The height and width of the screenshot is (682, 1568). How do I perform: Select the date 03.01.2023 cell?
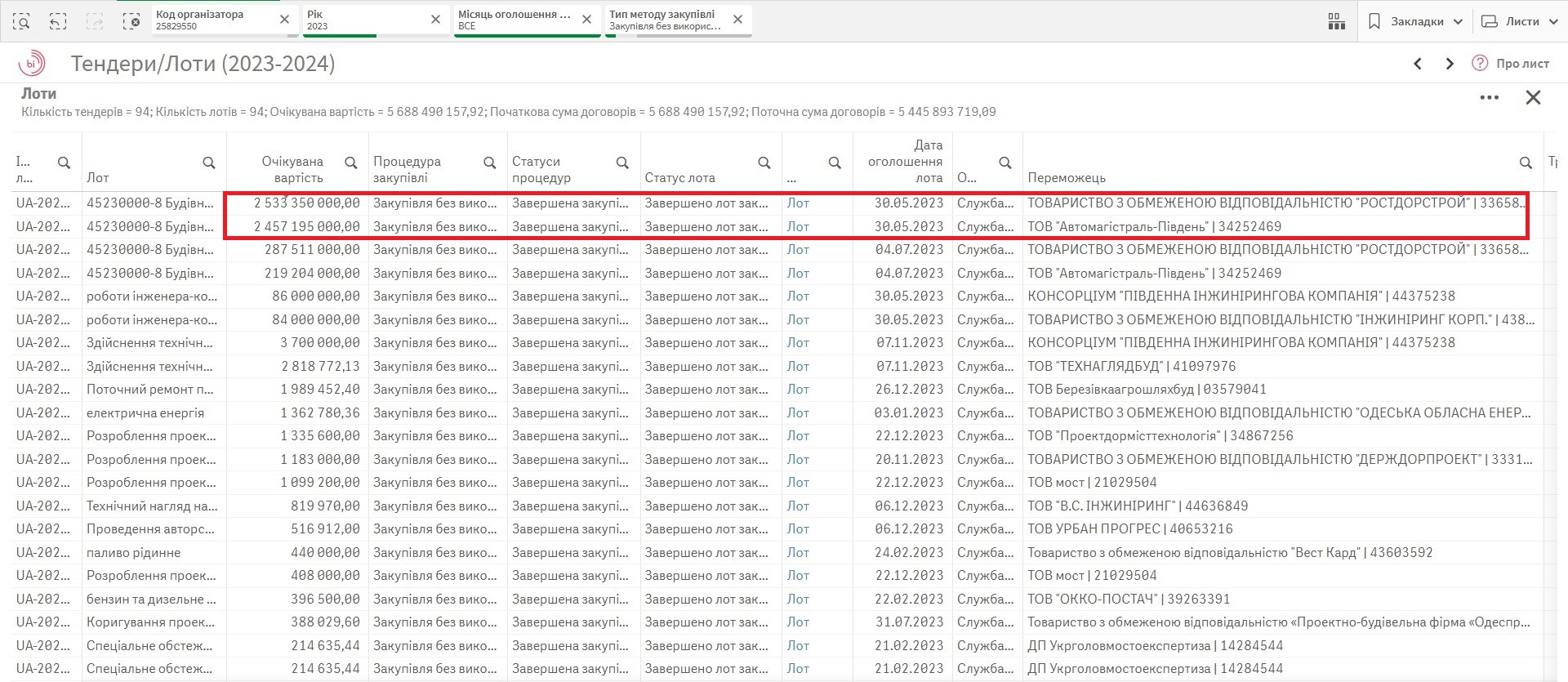point(902,413)
